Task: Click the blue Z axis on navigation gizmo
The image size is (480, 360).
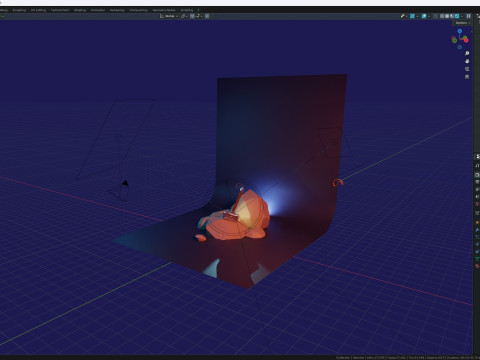Action: 460,31
